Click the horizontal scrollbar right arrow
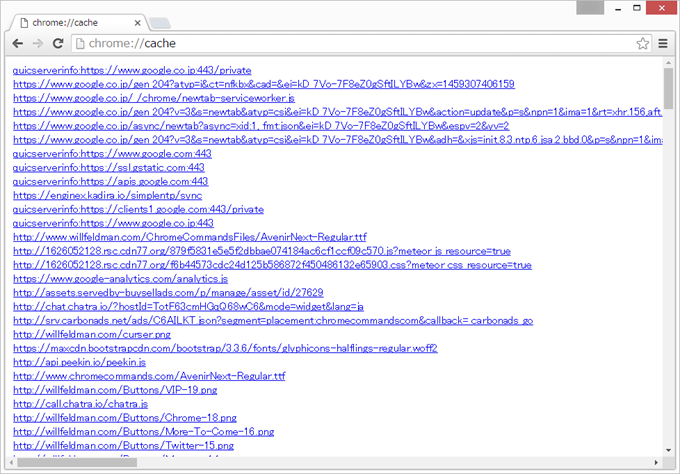This screenshot has width=680, height=474. pyautogui.click(x=654, y=462)
